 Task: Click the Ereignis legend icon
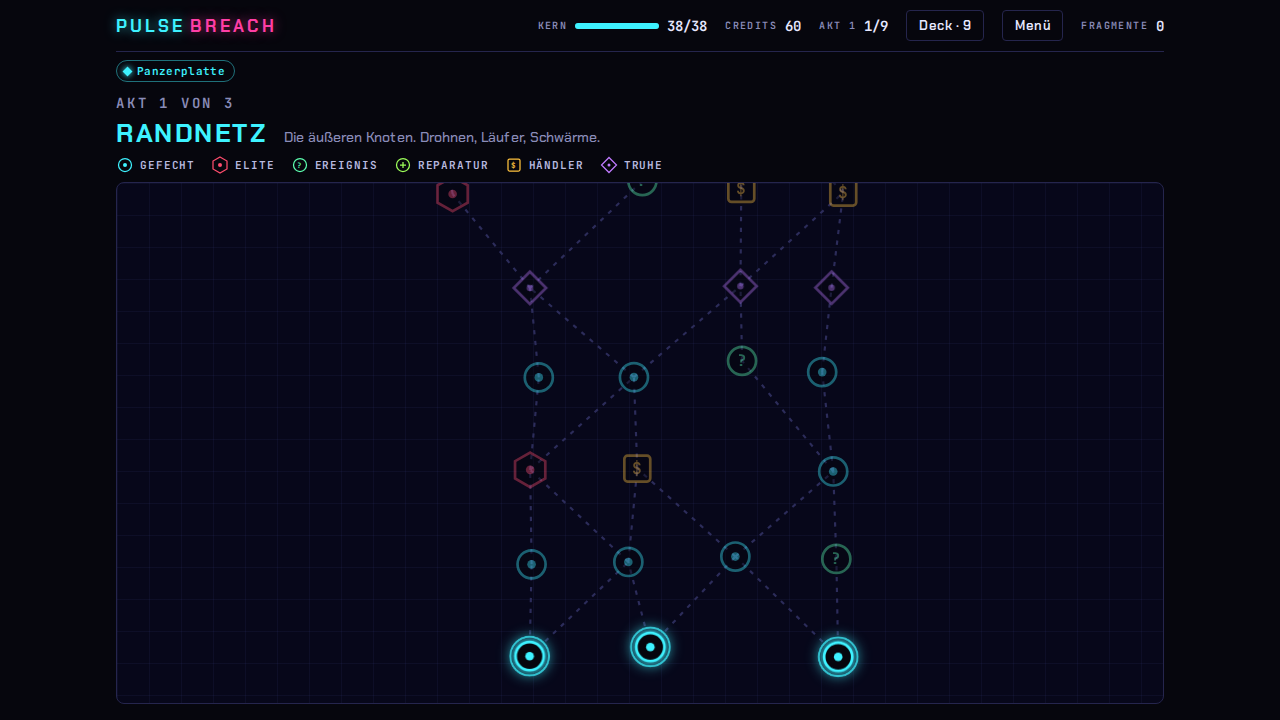(300, 165)
